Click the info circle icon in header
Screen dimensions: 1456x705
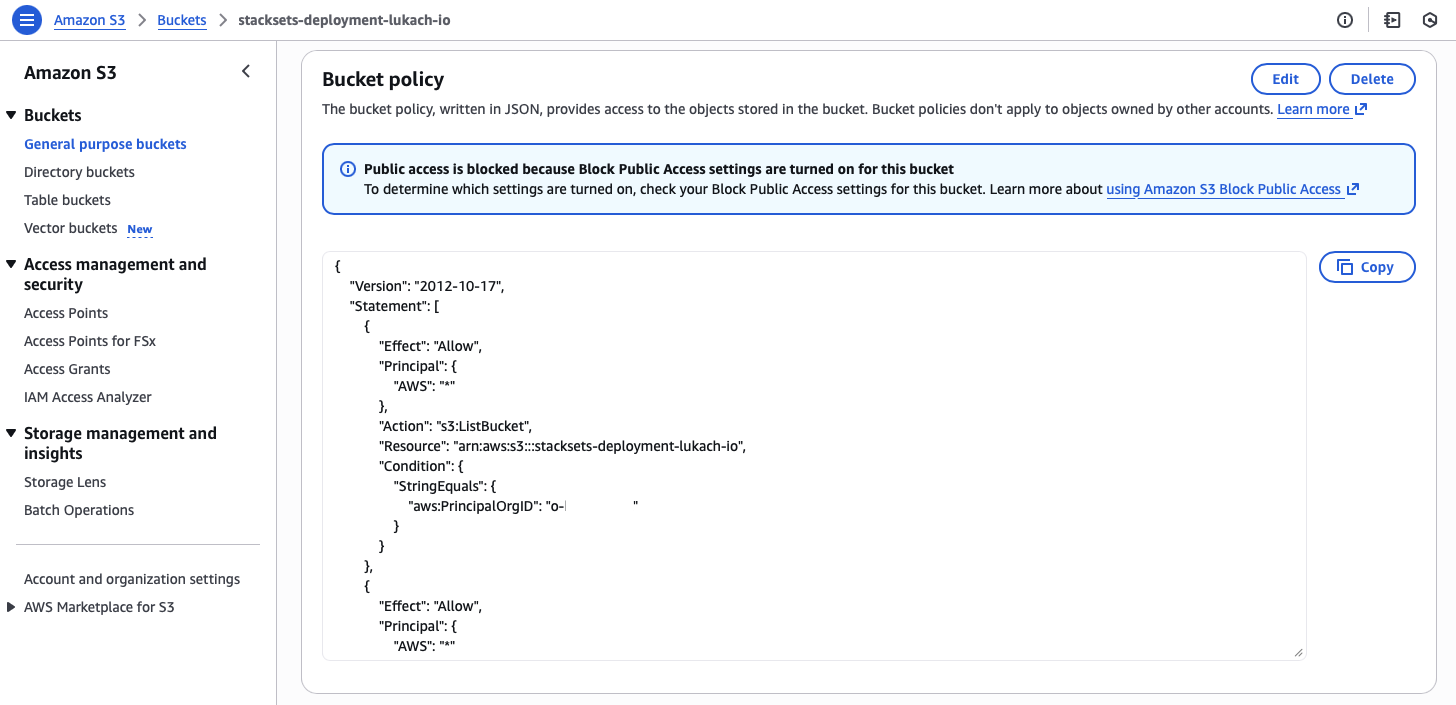[1345, 20]
